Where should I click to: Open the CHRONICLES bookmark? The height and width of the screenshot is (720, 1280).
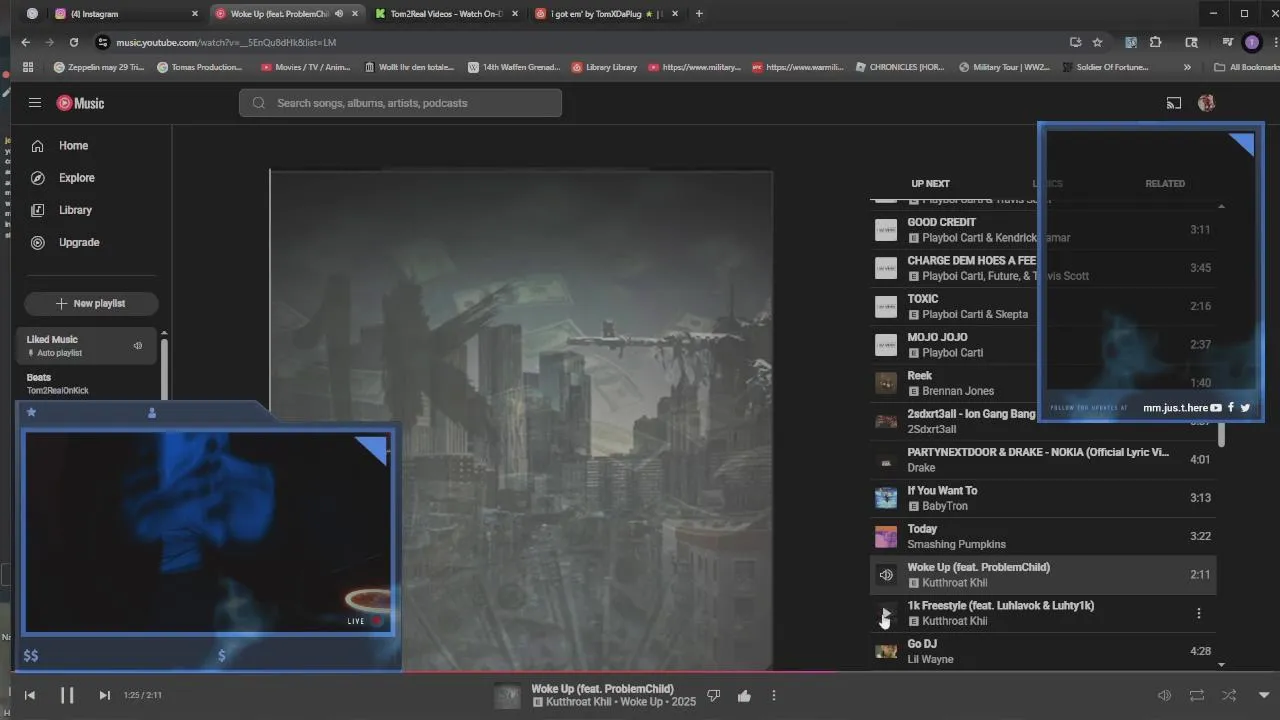(x=900, y=67)
